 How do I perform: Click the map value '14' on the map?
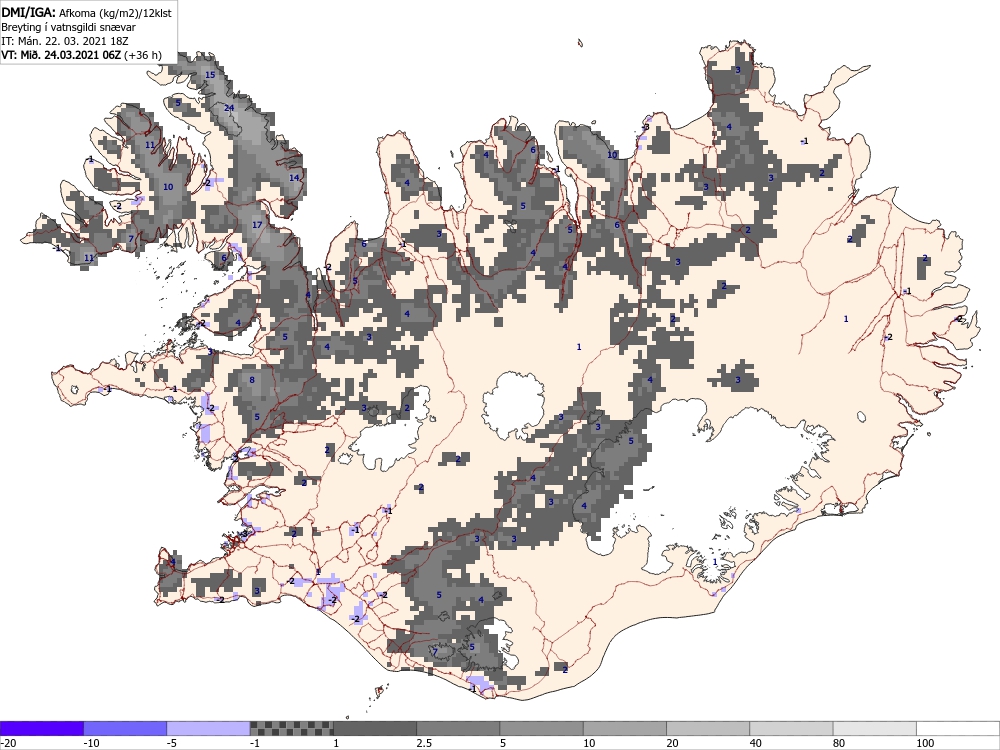click(294, 177)
